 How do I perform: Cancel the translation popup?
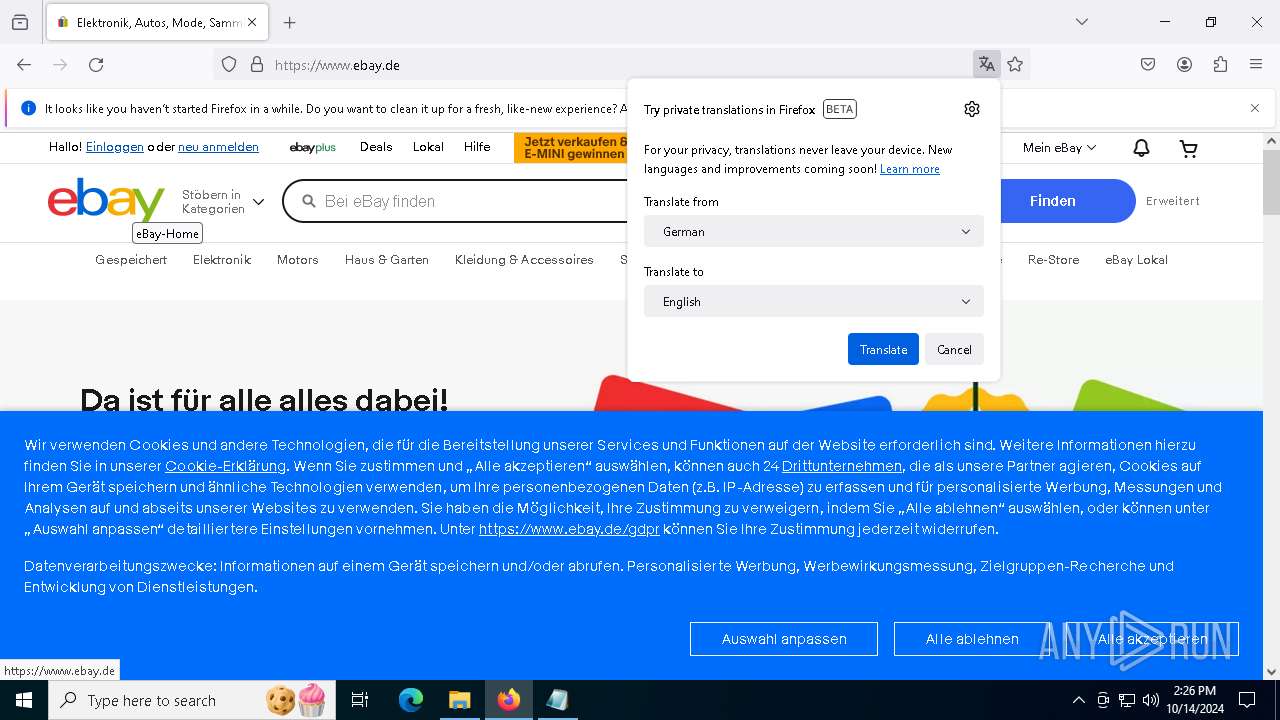[954, 349]
